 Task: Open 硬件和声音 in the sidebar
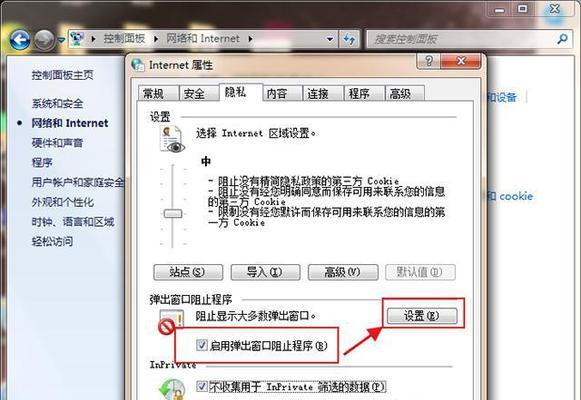coord(57,143)
